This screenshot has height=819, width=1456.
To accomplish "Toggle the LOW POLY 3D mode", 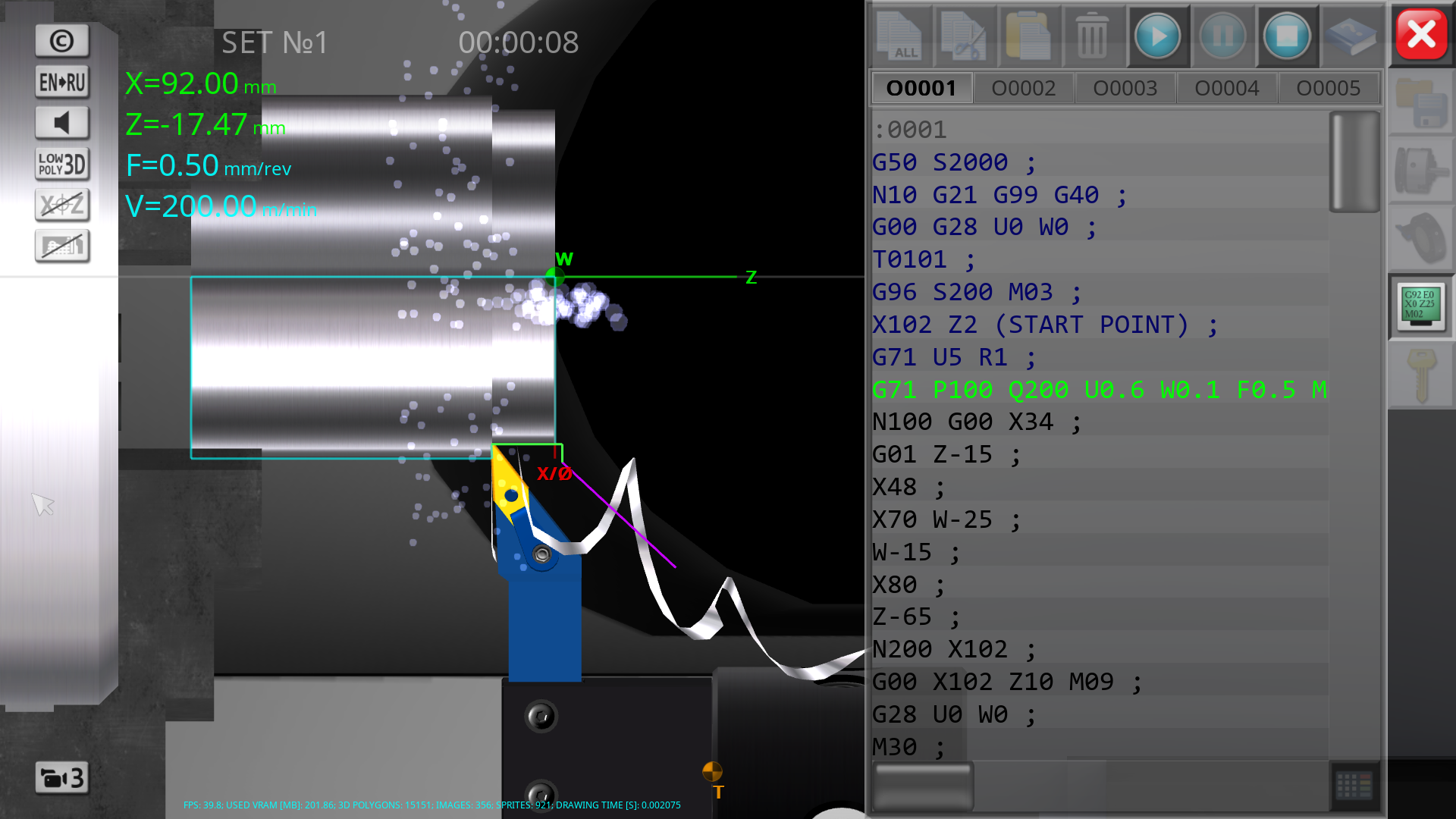I will [x=62, y=164].
